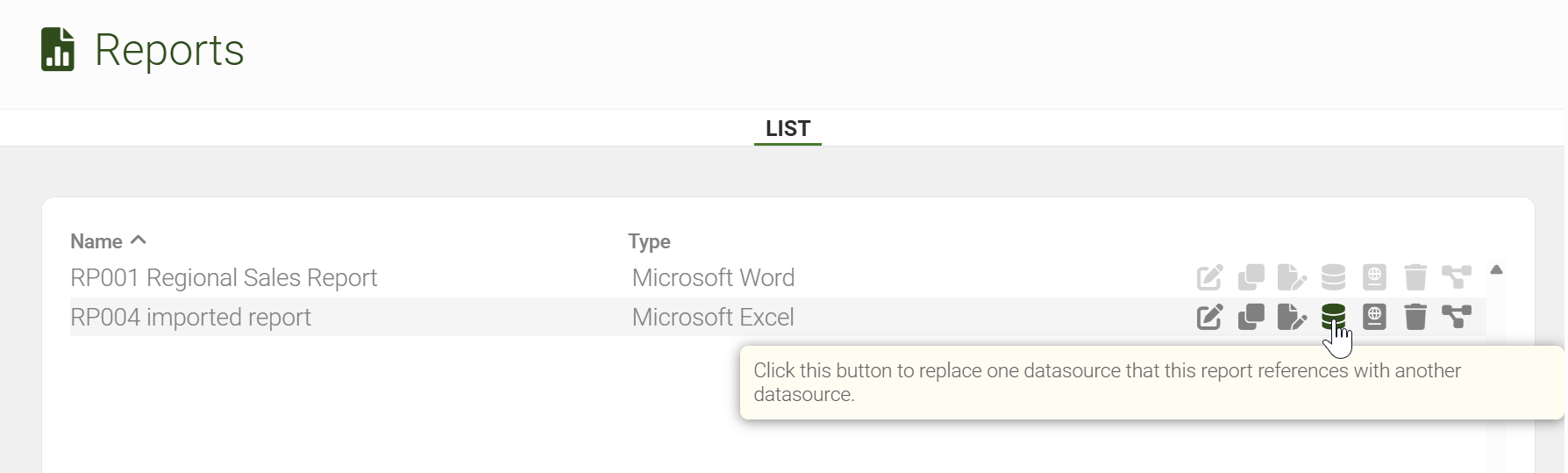Select the RP001 Regional Sales Report row
The height and width of the screenshot is (473, 1568).
point(224,278)
